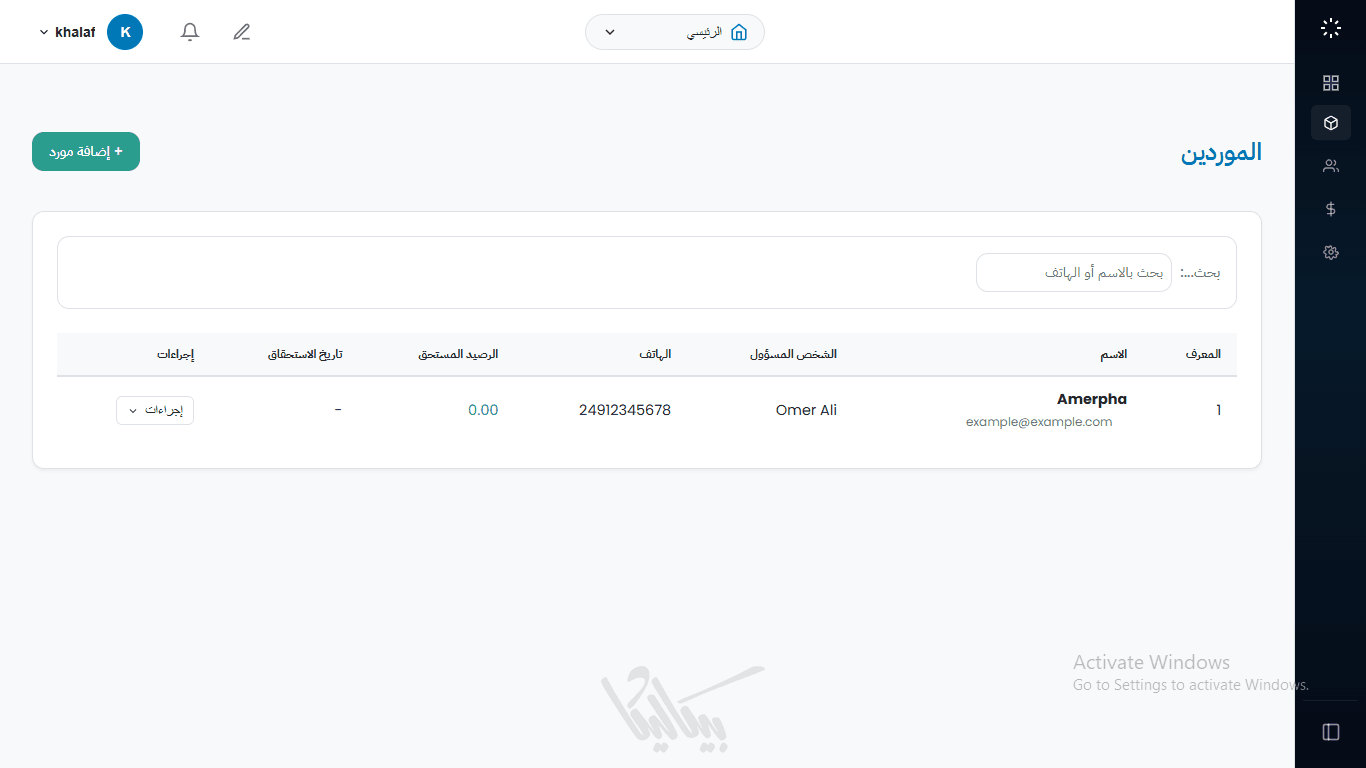Open the dashboard grid icon in sidebar
1366x768 pixels.
[x=1330, y=83]
